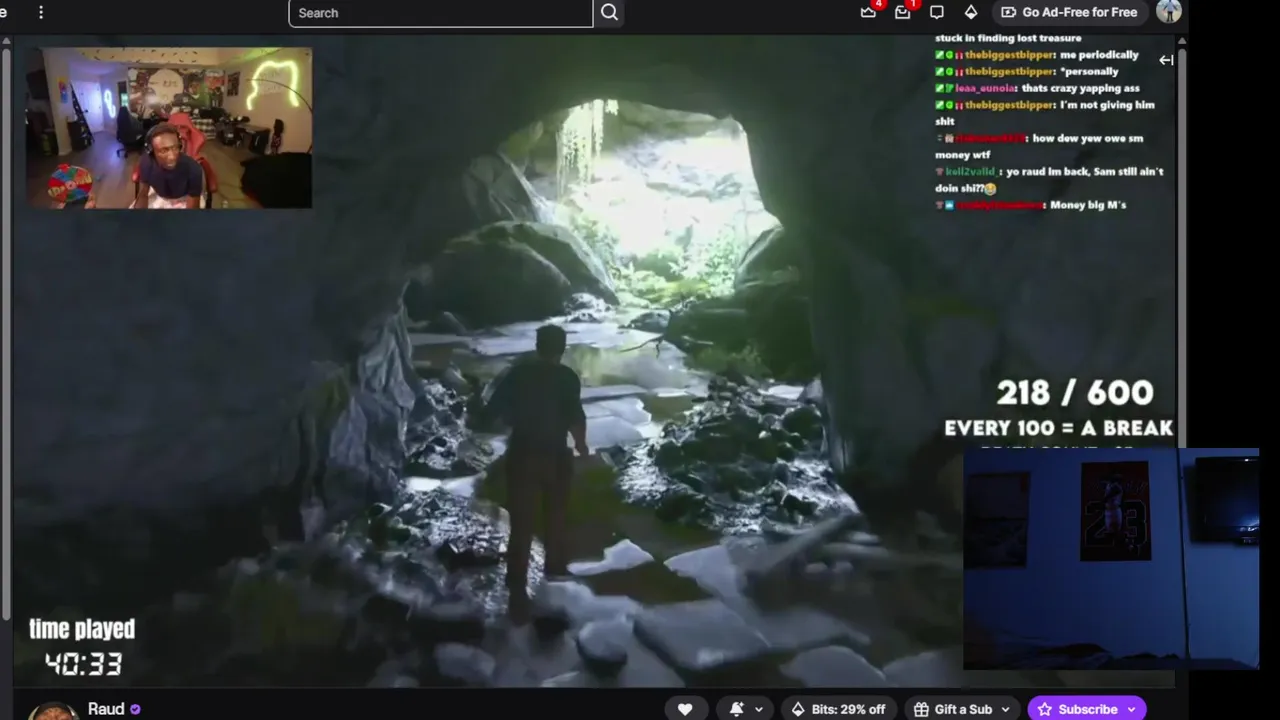The image size is (1280, 720).
Task: Click the '218 / 600' counter
Action: [x=1074, y=392]
